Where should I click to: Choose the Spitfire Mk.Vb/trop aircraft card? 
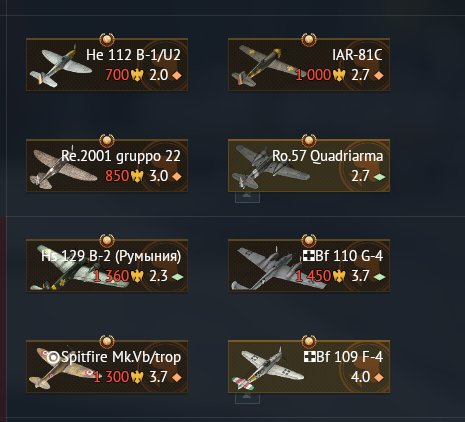click(107, 366)
